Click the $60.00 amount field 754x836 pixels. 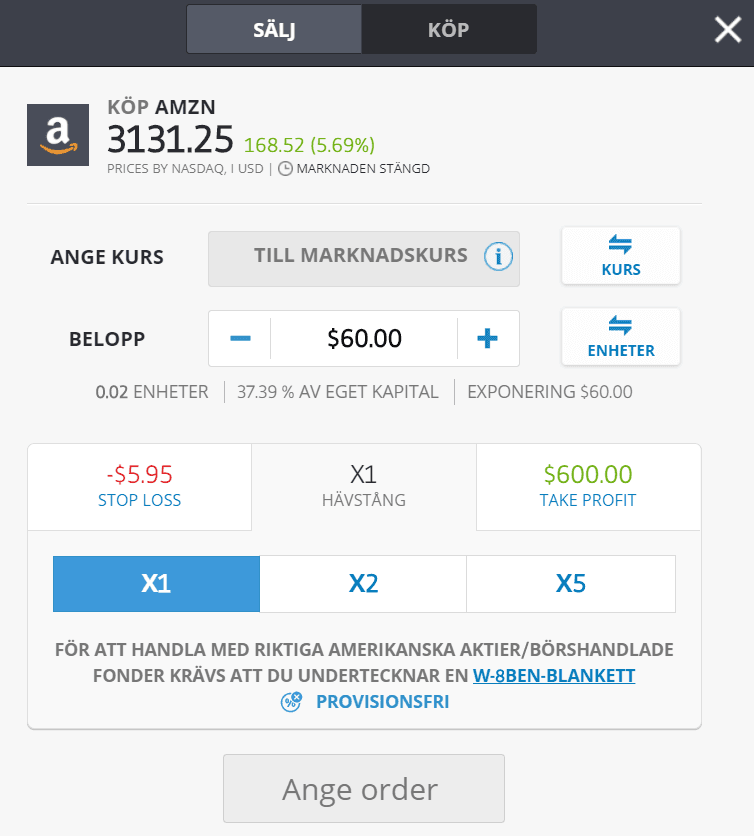click(363, 339)
